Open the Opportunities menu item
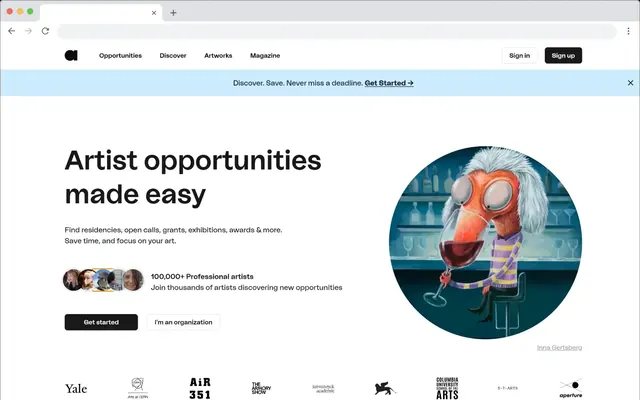This screenshot has height=400, width=640. click(x=120, y=56)
